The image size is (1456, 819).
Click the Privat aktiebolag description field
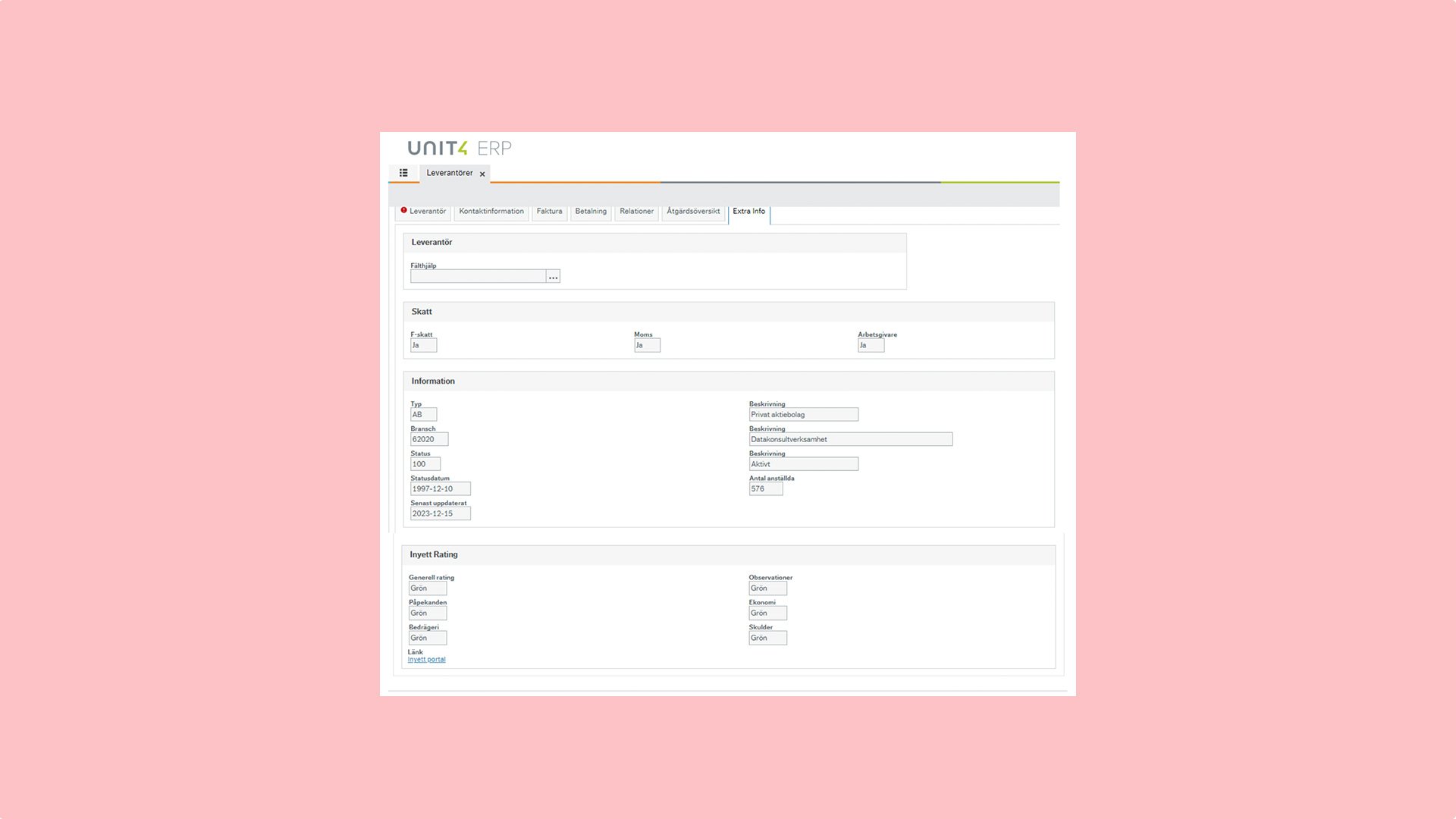click(803, 415)
